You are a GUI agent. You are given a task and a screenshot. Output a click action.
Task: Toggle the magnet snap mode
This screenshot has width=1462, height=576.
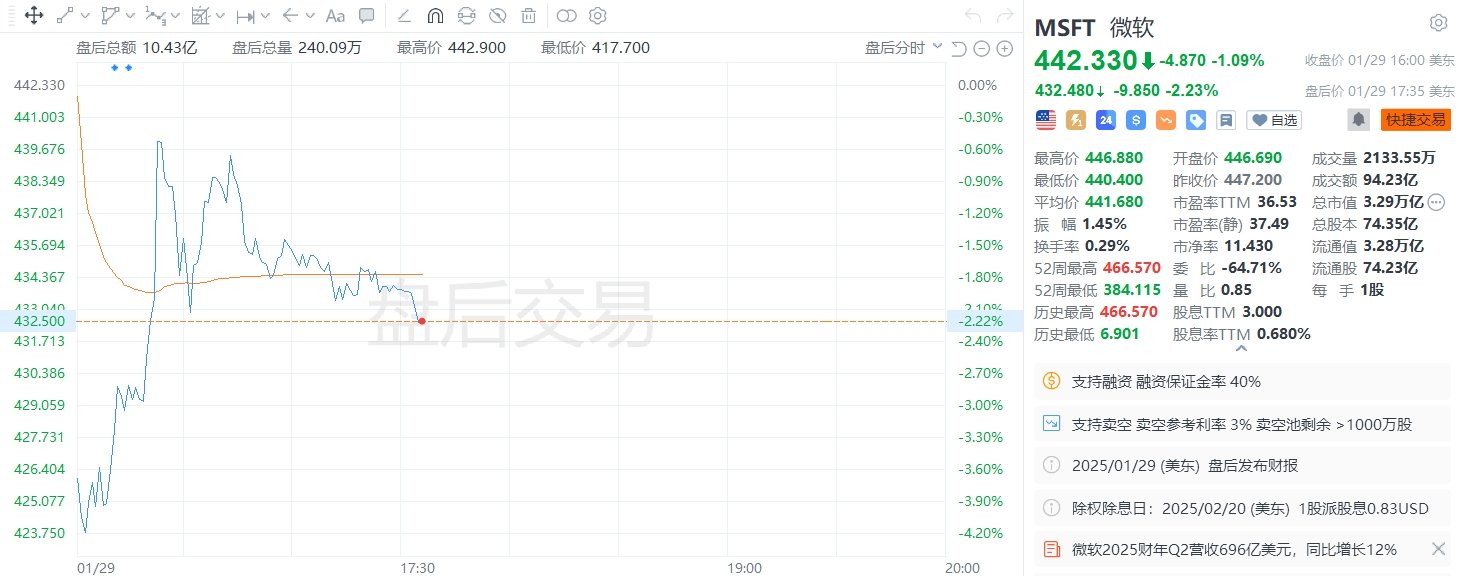coord(435,15)
